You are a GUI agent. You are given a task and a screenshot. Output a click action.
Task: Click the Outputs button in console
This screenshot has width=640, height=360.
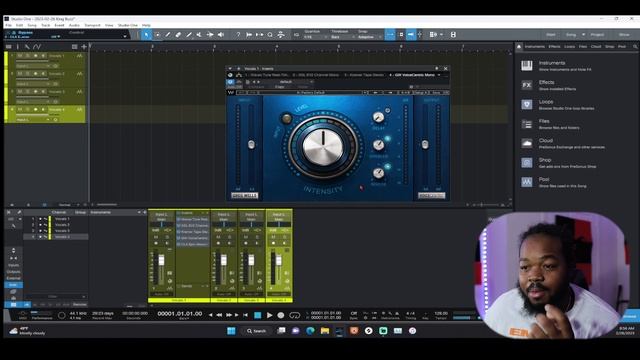coord(13,272)
